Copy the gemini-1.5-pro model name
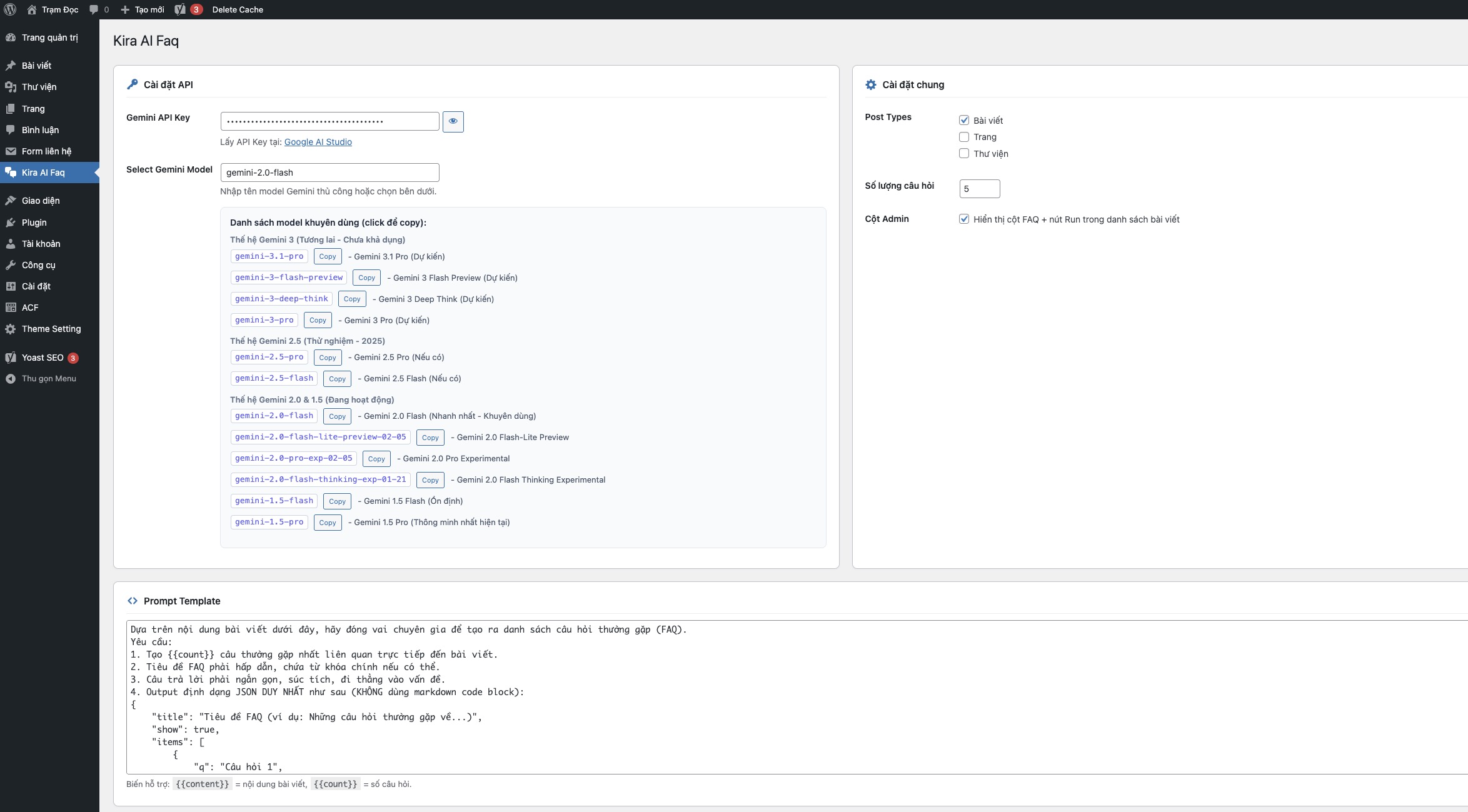 [x=327, y=523]
